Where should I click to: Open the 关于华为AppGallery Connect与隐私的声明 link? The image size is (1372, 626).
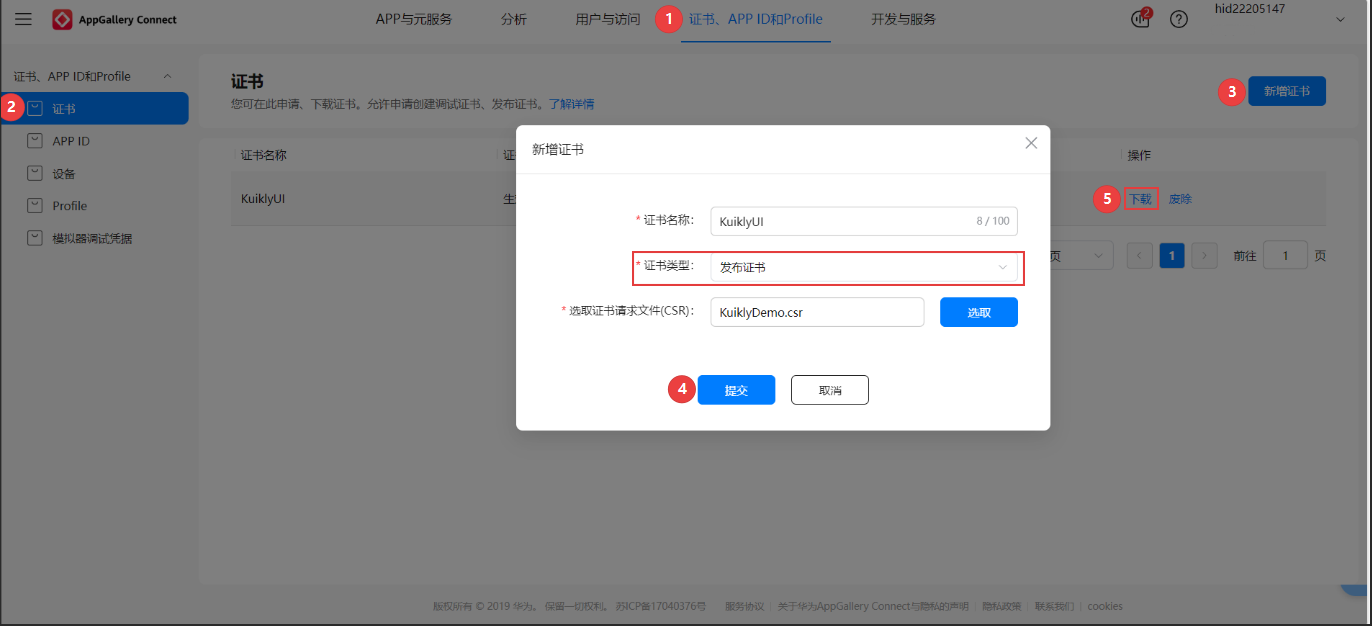(873, 606)
